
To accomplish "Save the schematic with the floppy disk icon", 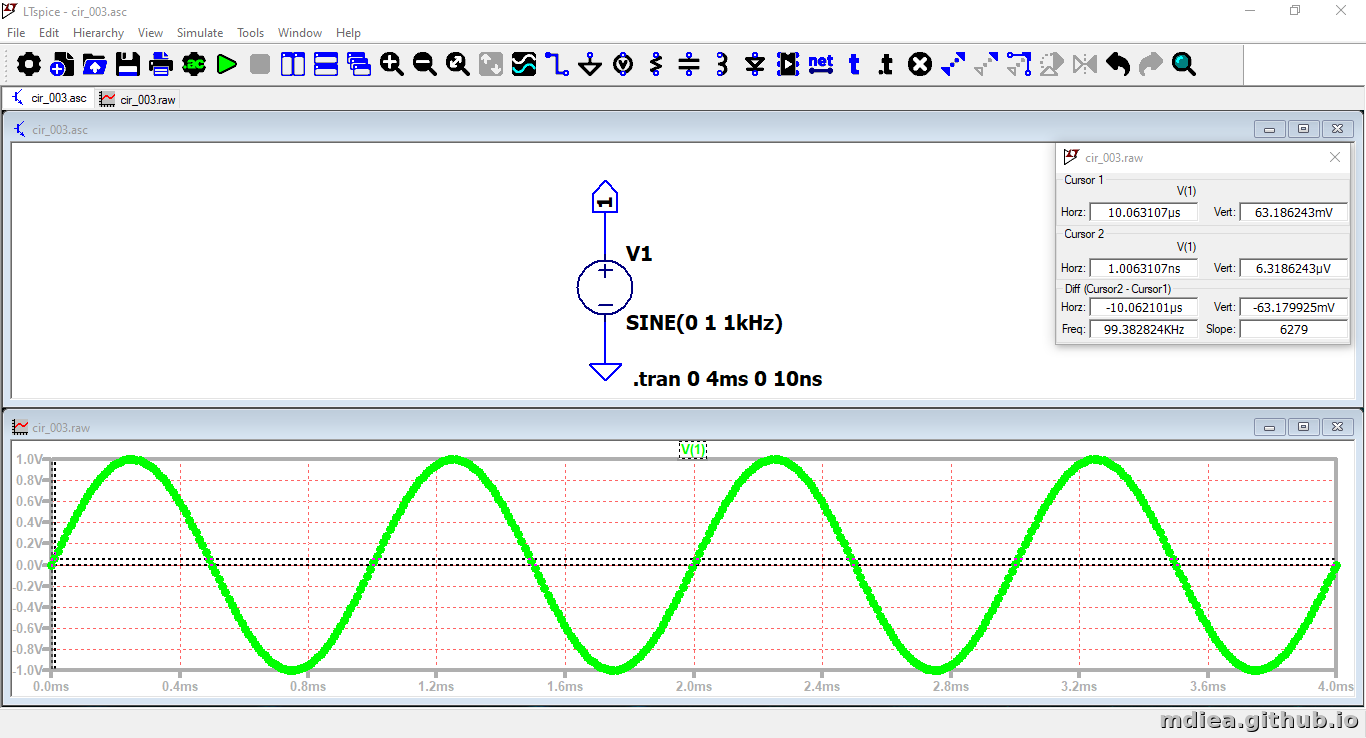I will (127, 65).
